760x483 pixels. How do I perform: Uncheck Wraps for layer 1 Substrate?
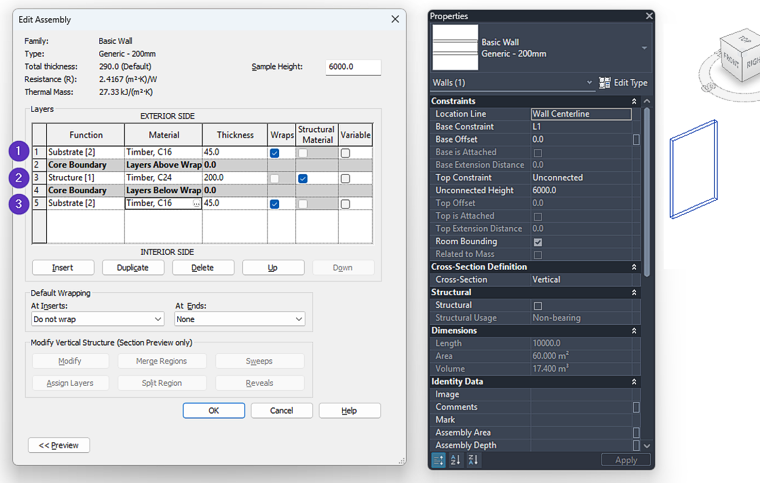(x=275, y=153)
